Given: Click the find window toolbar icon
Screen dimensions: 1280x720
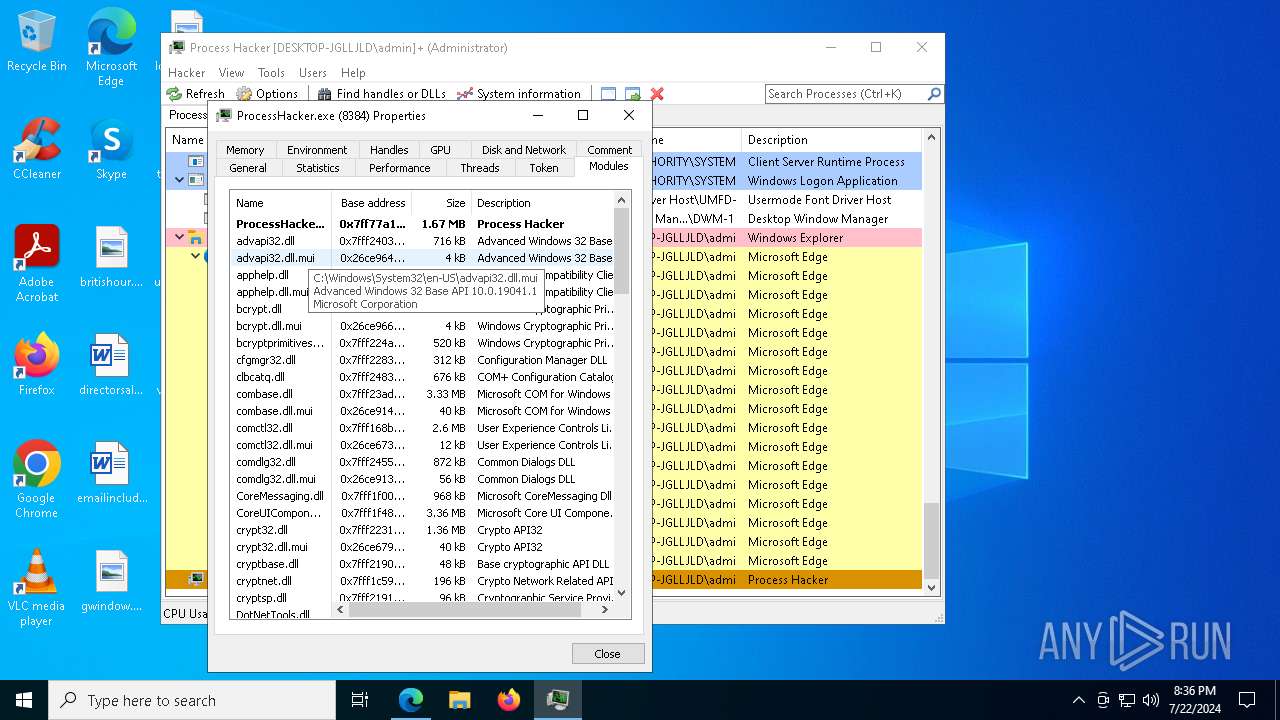Looking at the screenshot, I should click(608, 94).
